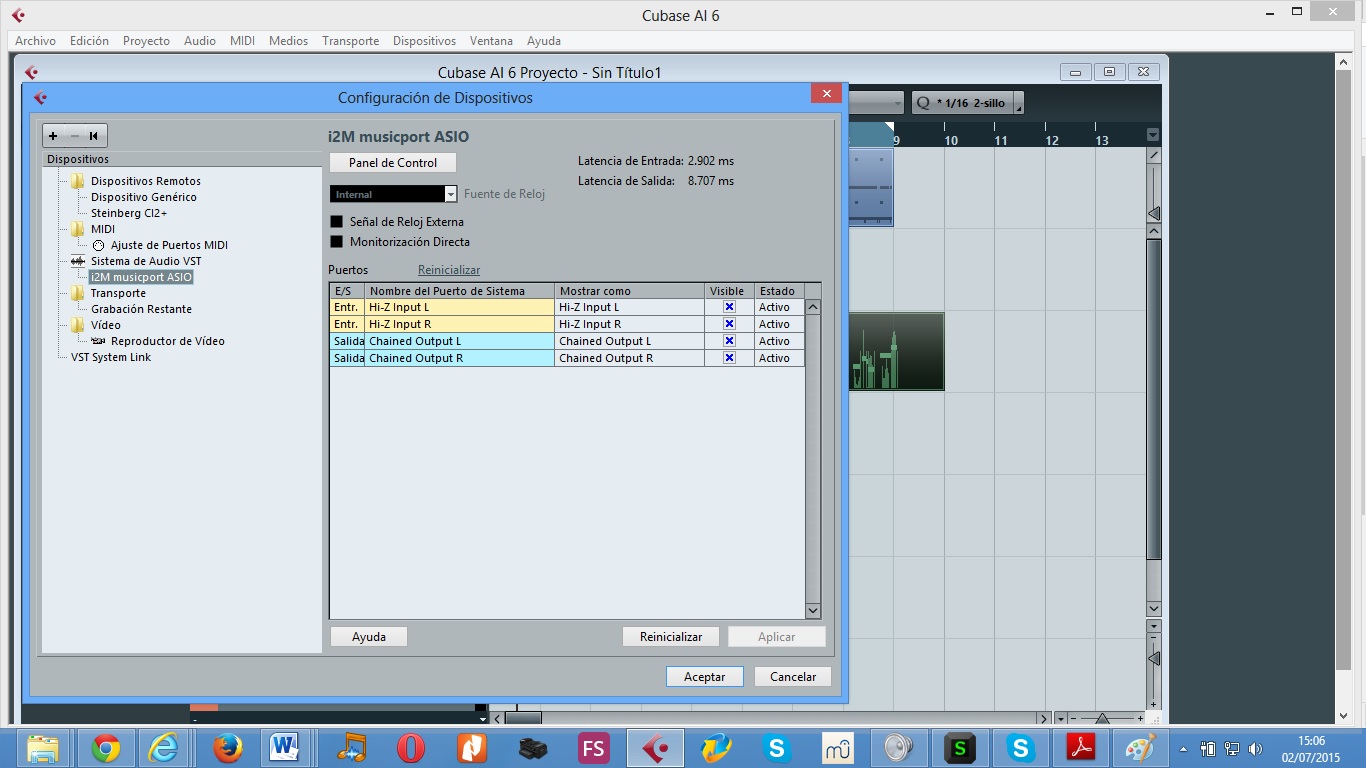Viewport: 1366px width, 768px height.
Task: Open the FS application from taskbar
Action: pos(594,748)
